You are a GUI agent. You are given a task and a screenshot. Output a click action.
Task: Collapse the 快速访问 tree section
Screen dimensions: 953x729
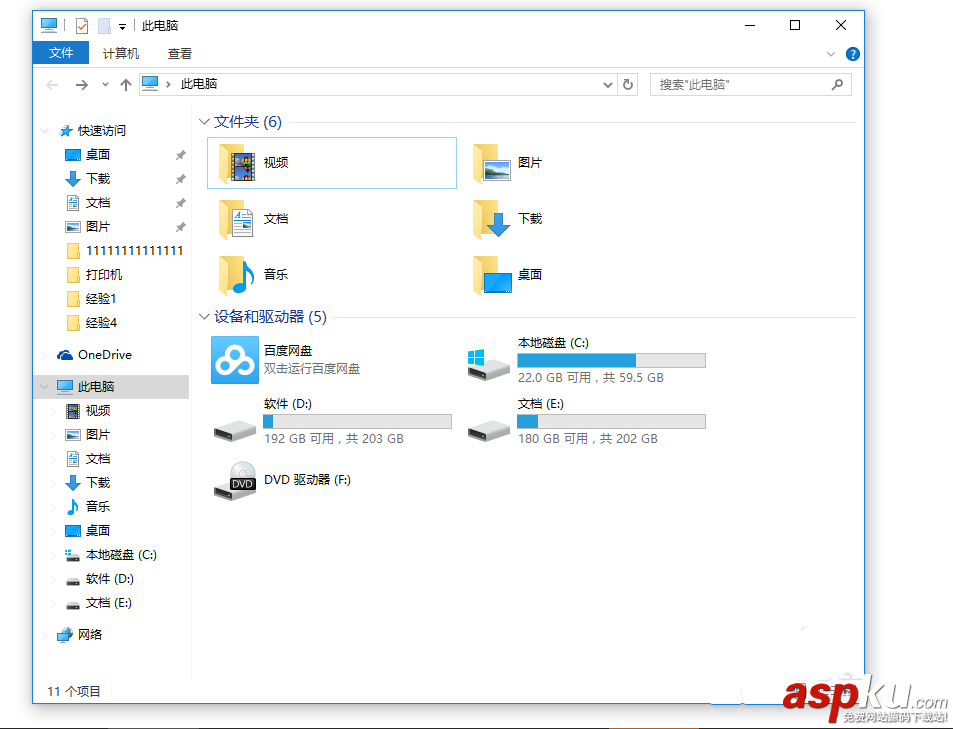[x=44, y=130]
